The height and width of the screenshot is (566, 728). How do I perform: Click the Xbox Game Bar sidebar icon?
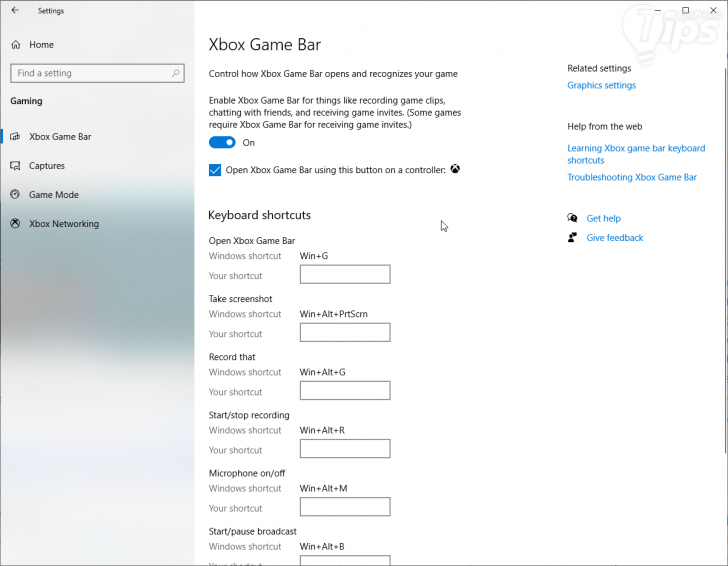[15, 137]
